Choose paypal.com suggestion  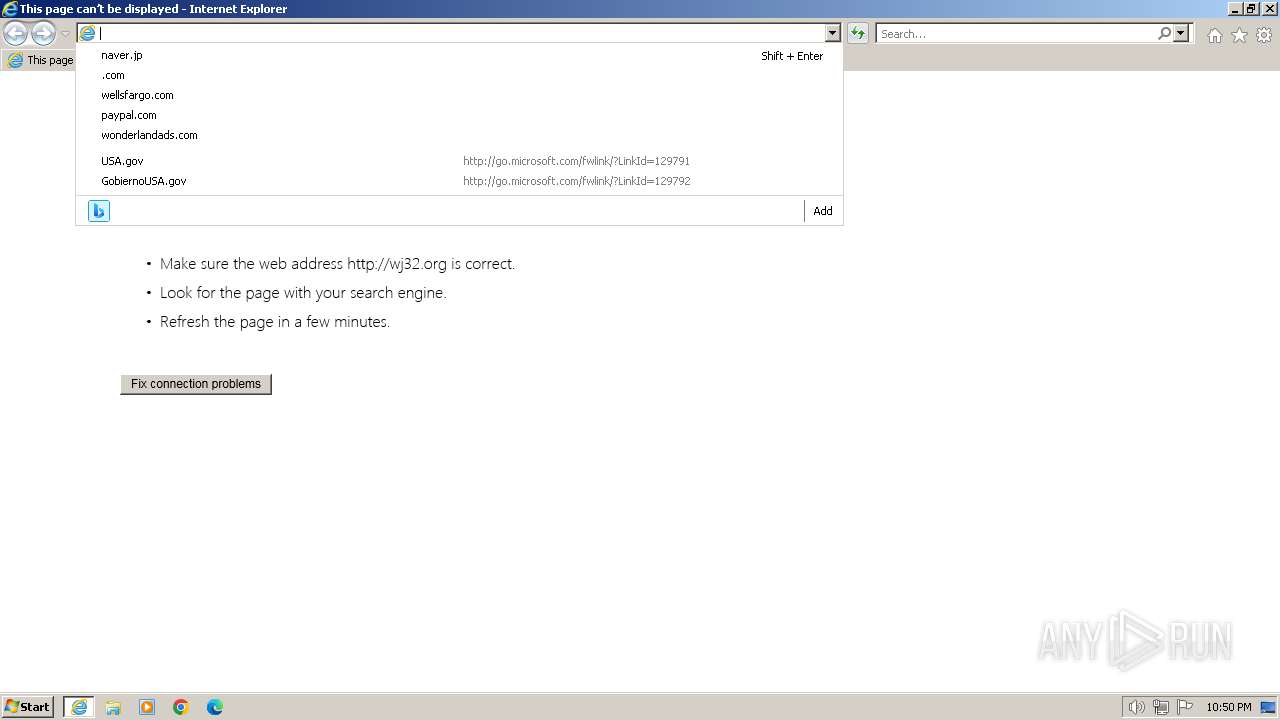coord(460,115)
